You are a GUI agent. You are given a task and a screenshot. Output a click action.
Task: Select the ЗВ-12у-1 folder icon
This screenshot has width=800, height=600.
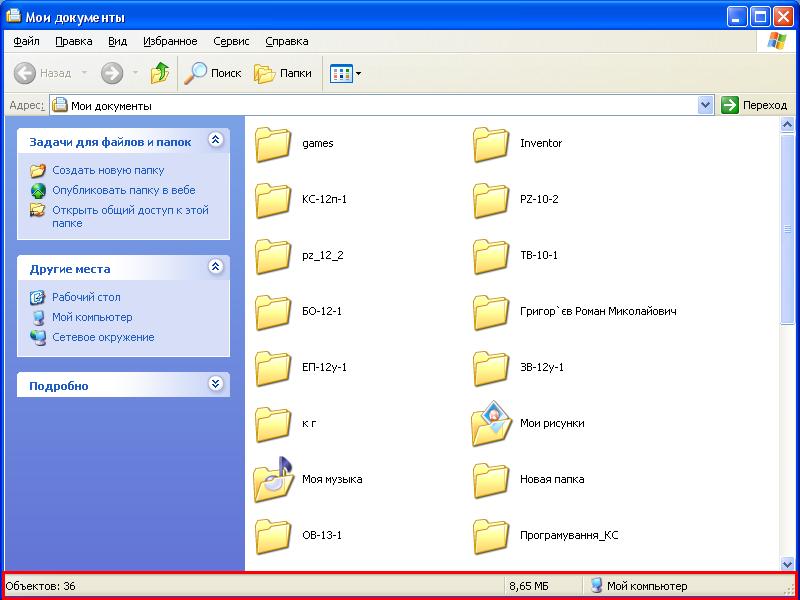click(491, 368)
